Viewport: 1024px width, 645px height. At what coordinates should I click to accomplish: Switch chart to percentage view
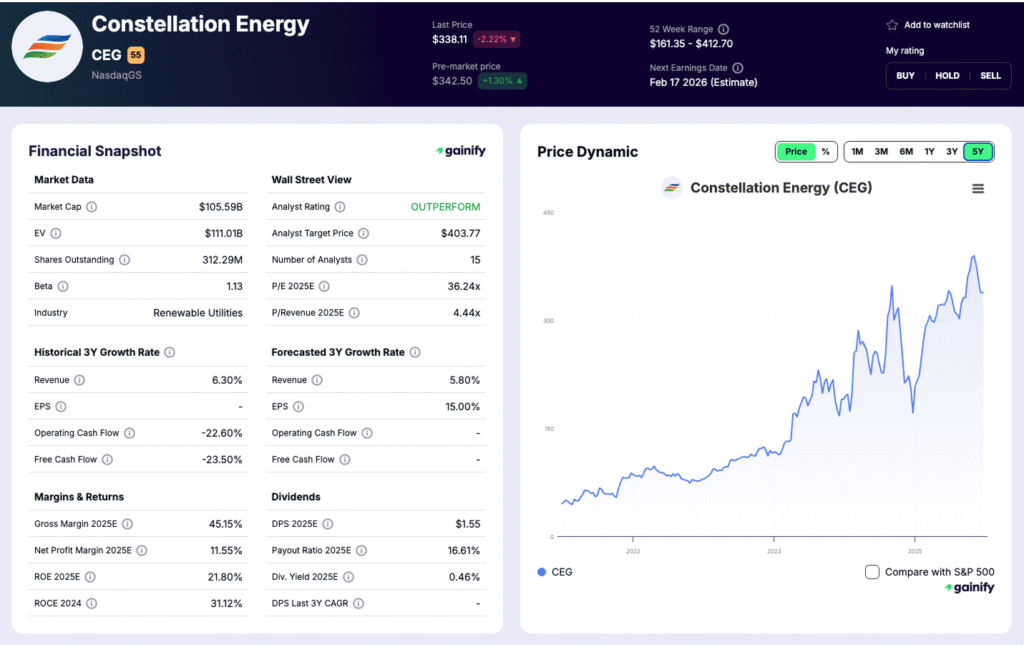[x=828, y=151]
